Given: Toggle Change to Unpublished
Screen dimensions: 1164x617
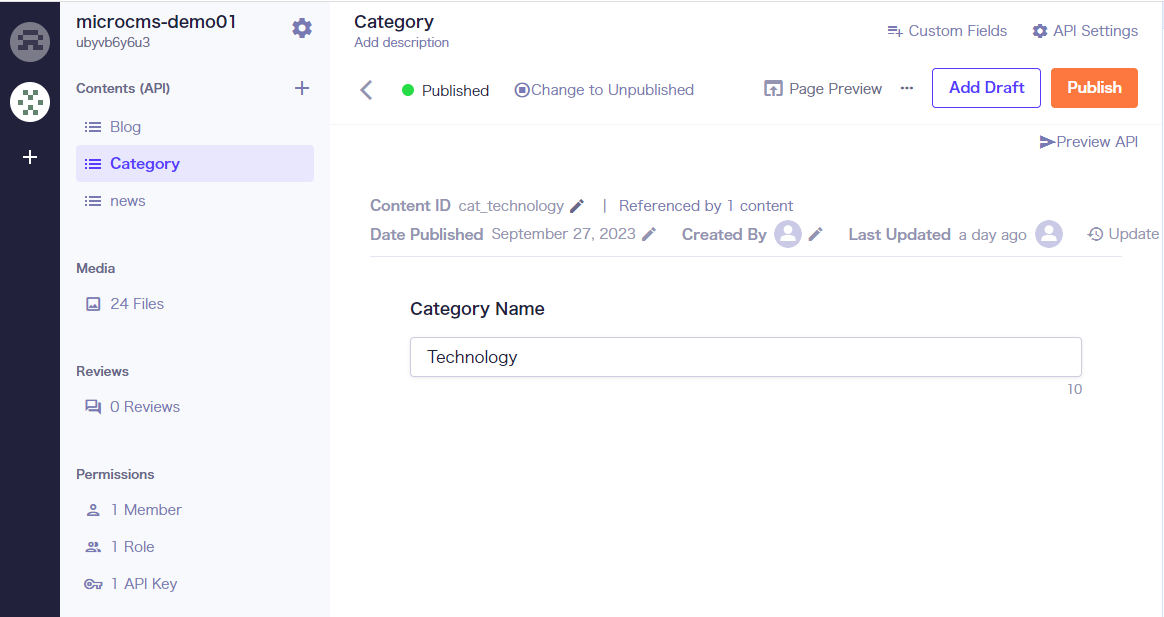Looking at the screenshot, I should pyautogui.click(x=604, y=90).
